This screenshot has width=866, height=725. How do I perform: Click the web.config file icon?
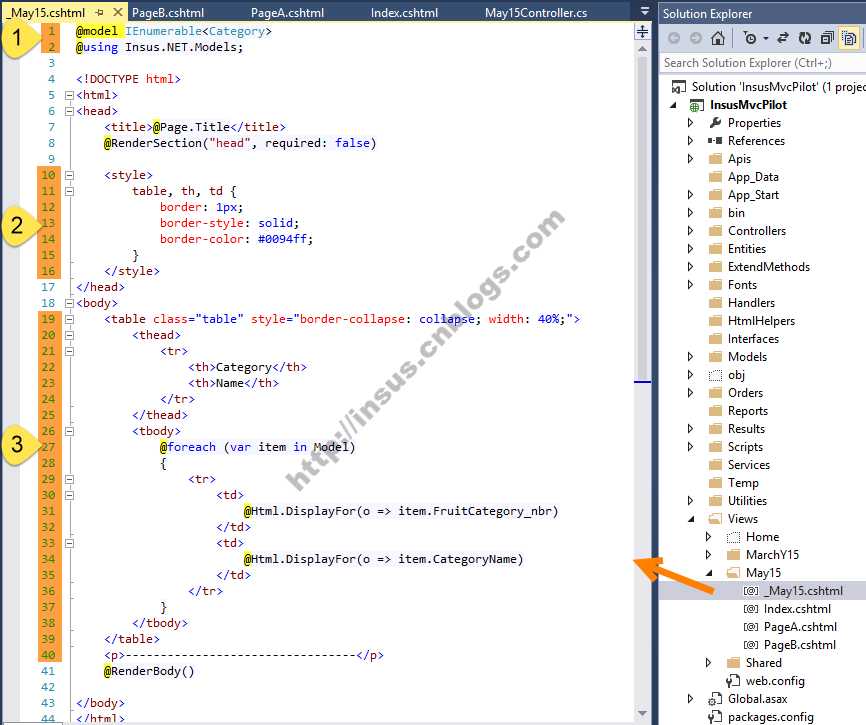pyautogui.click(x=733, y=681)
